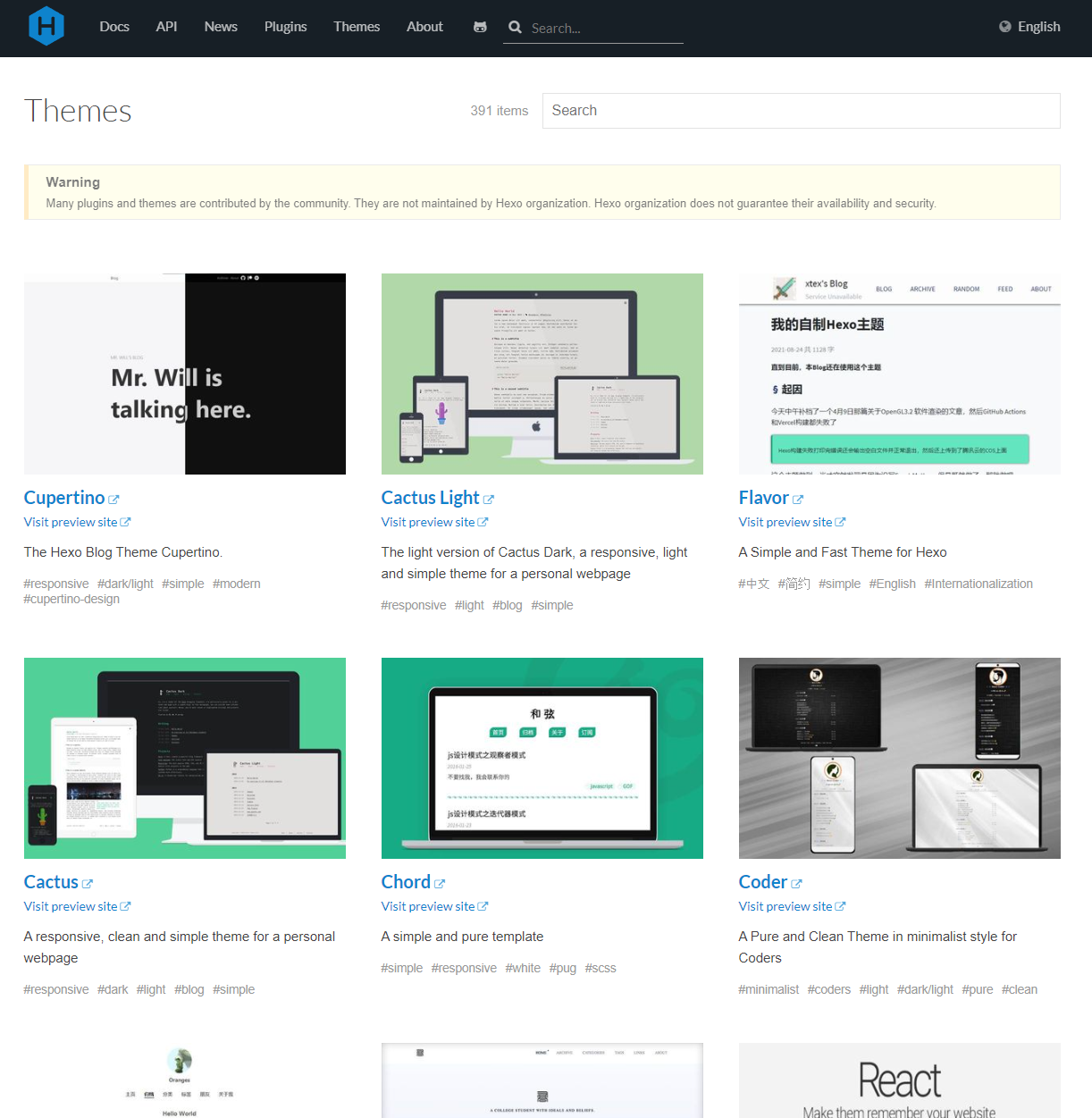This screenshot has width=1092, height=1118.
Task: Open the Coder theme title link
Action: pyautogui.click(x=763, y=882)
